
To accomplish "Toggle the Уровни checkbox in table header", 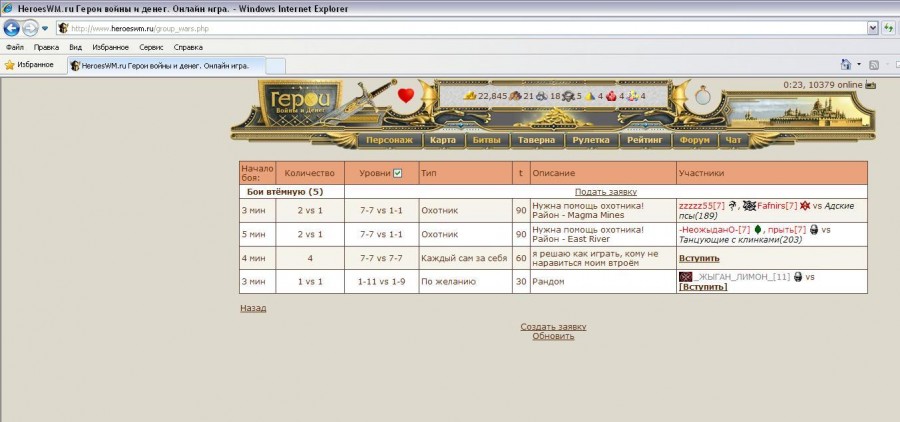I will [x=397, y=173].
